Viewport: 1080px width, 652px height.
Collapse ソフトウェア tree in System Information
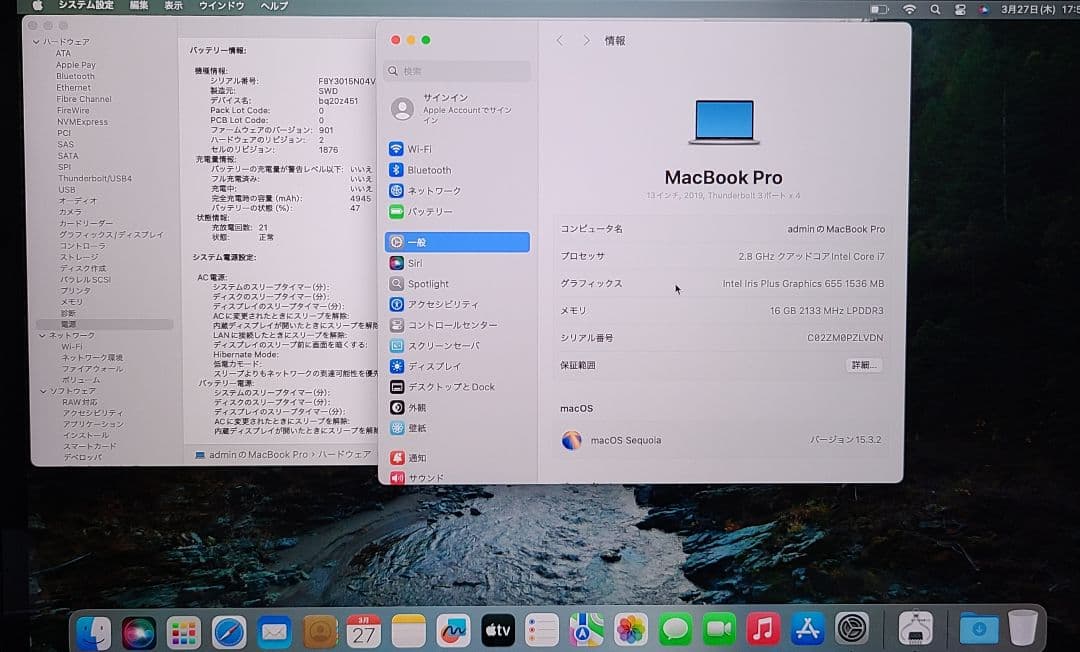pyautogui.click(x=43, y=391)
